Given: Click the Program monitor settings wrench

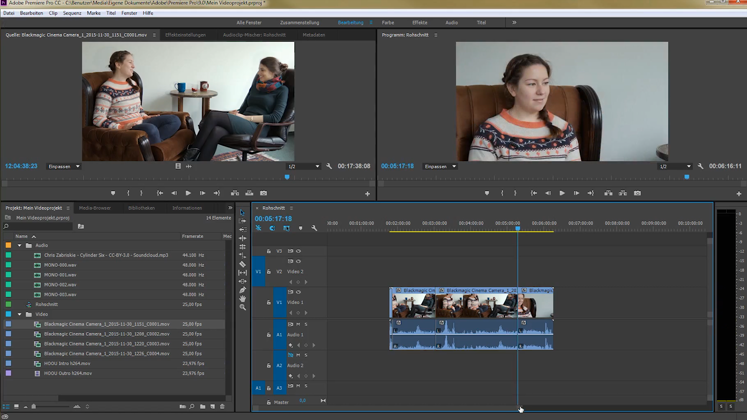Looking at the screenshot, I should pyautogui.click(x=702, y=166).
